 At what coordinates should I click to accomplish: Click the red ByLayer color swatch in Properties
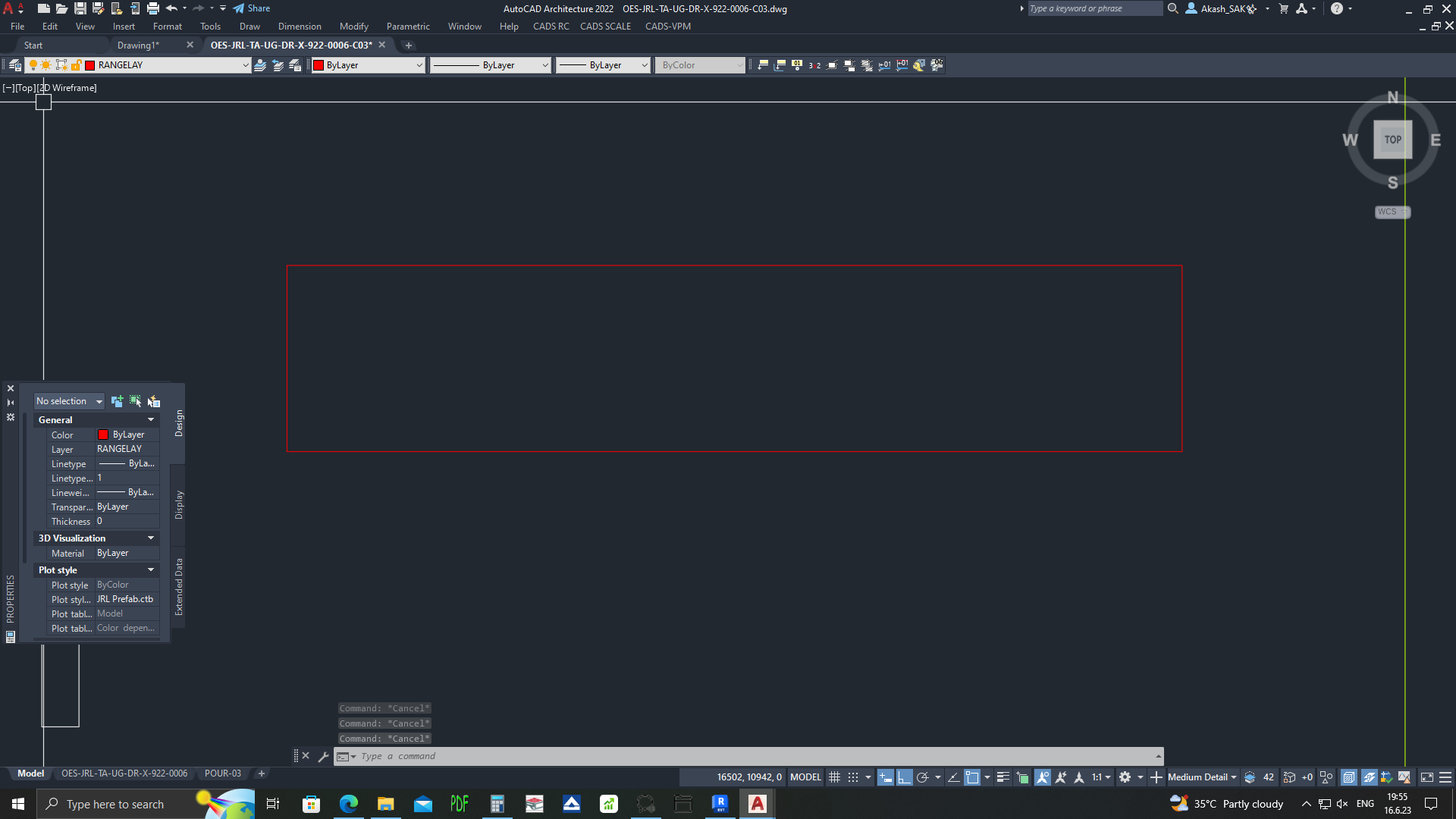[x=103, y=435]
